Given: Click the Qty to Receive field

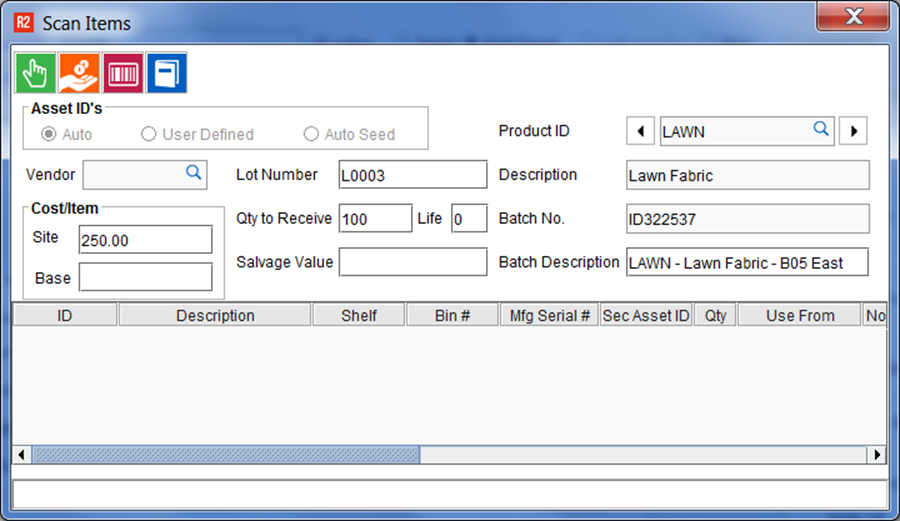Looking at the screenshot, I should (375, 218).
